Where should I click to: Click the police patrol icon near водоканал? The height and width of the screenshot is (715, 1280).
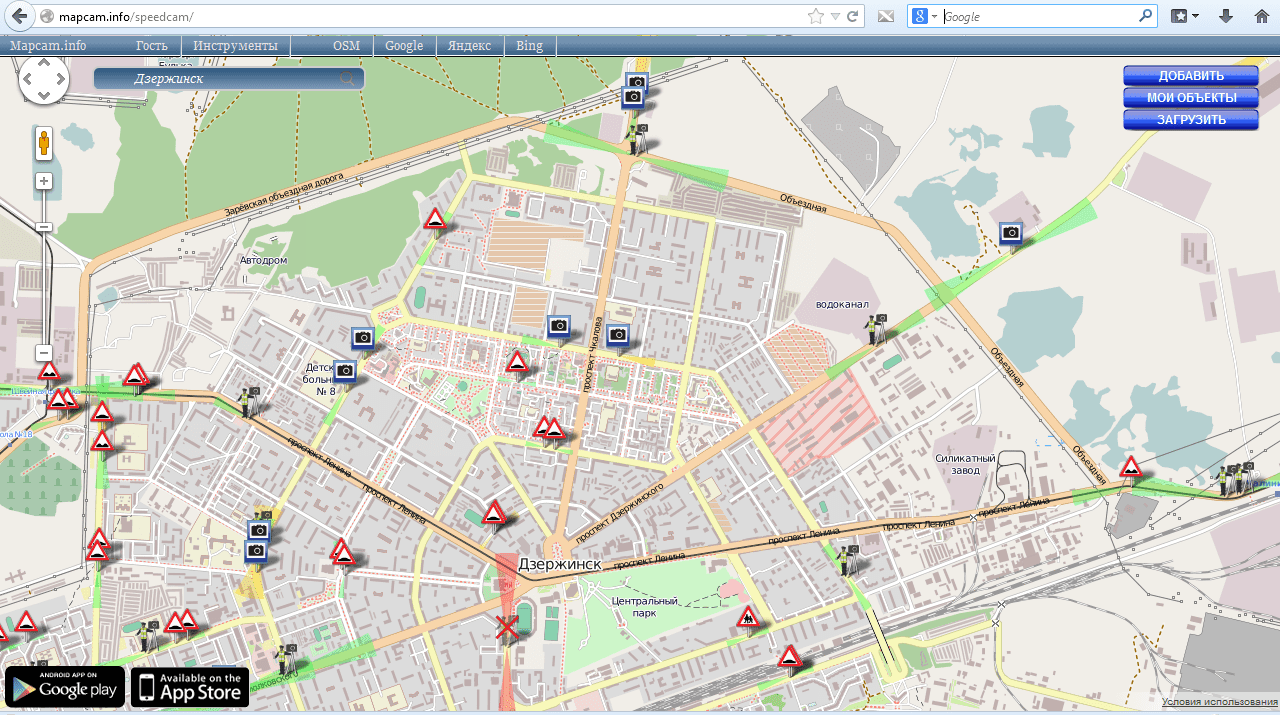click(877, 328)
